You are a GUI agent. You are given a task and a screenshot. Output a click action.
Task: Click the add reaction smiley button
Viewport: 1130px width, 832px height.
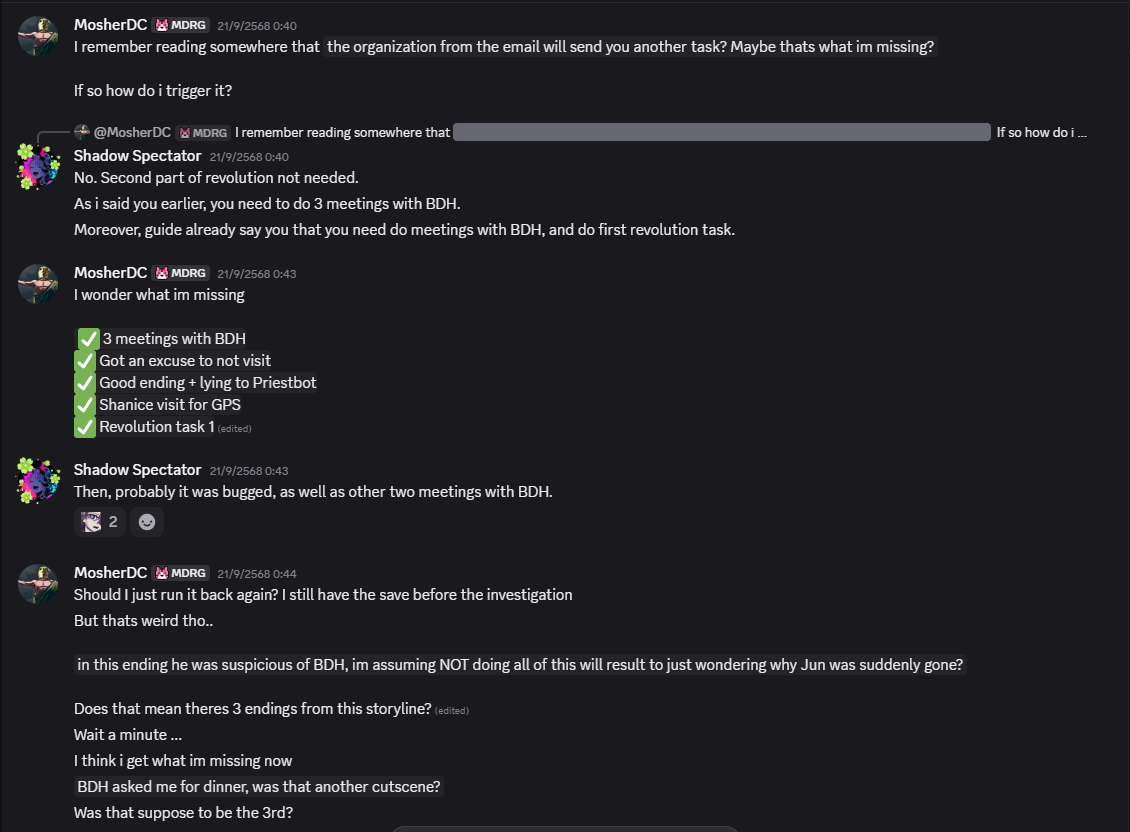tap(147, 522)
